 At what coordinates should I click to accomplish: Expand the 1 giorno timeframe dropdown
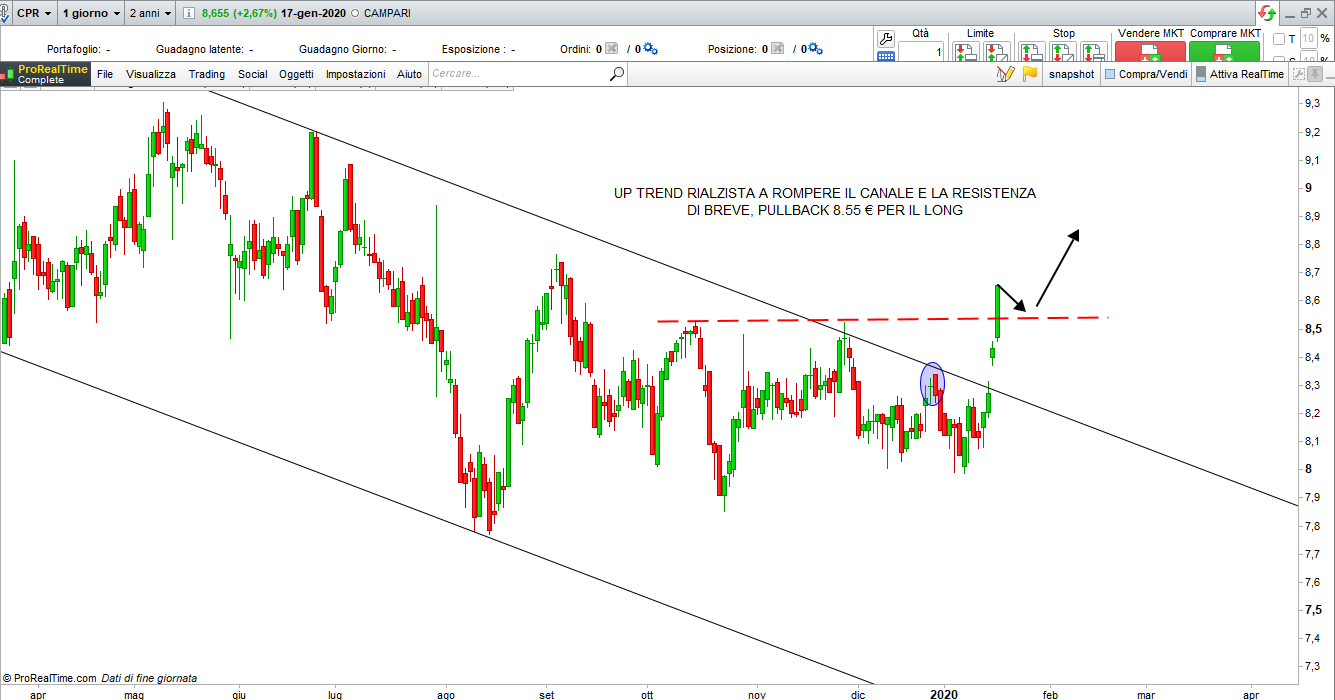point(91,14)
